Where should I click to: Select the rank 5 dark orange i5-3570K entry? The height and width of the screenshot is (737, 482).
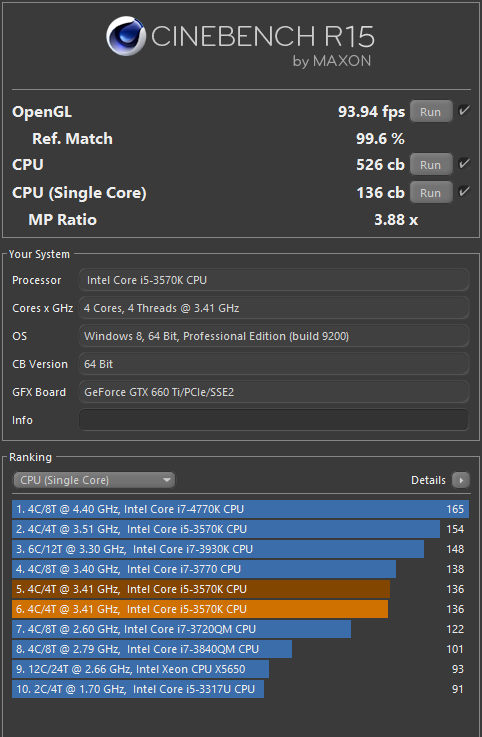click(240, 589)
